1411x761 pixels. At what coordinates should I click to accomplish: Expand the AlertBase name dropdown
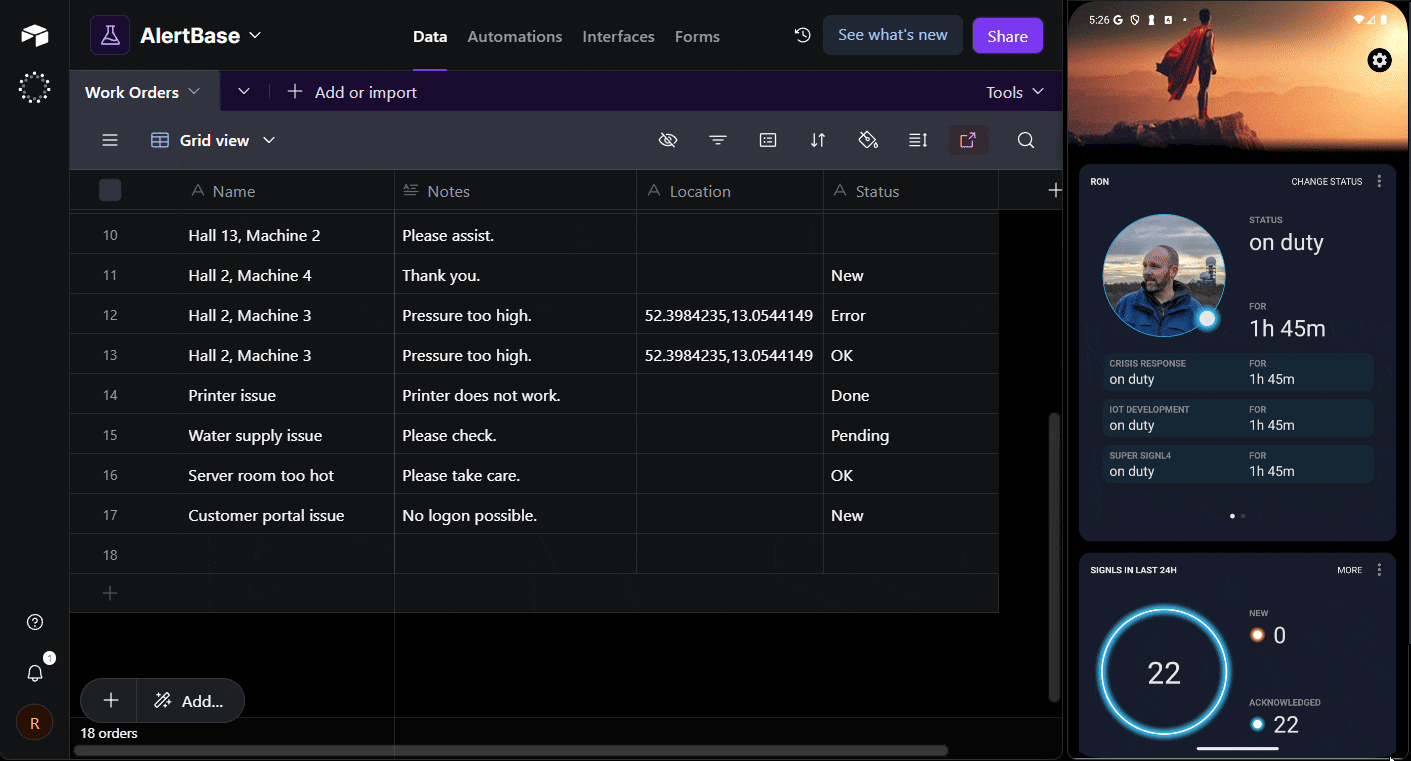(255, 35)
